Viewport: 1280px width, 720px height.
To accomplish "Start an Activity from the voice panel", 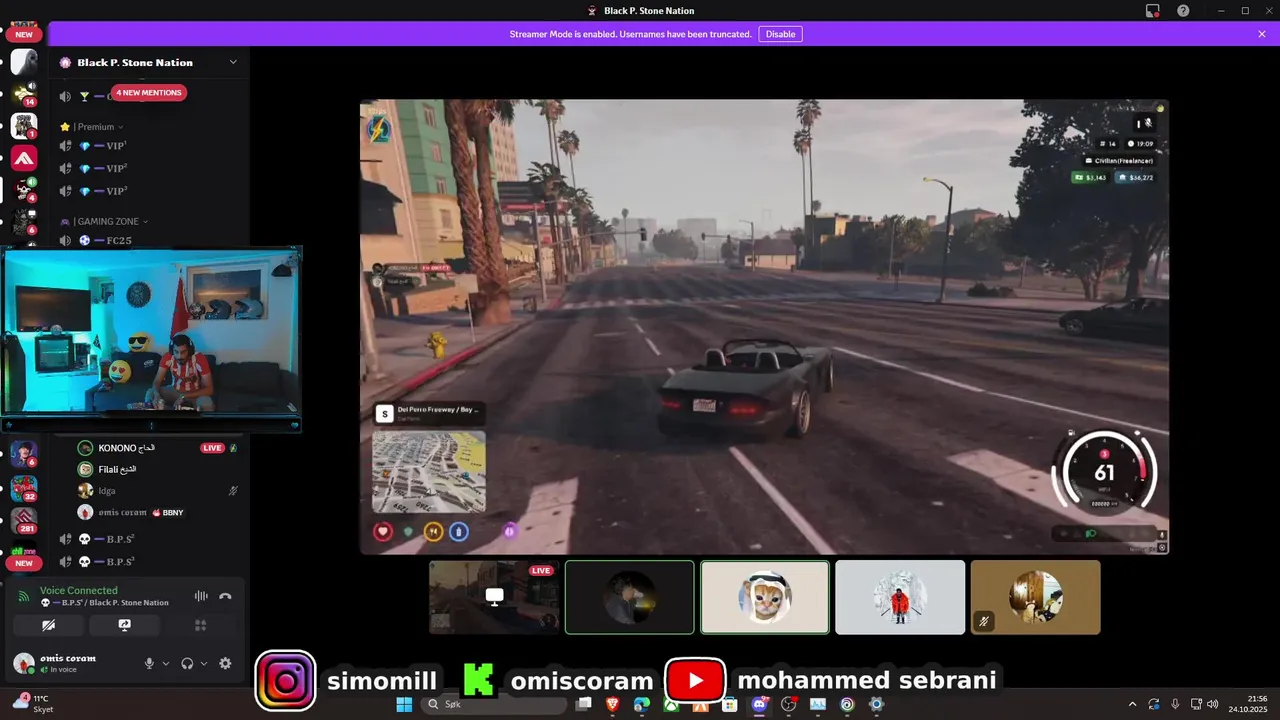I will [x=200, y=625].
